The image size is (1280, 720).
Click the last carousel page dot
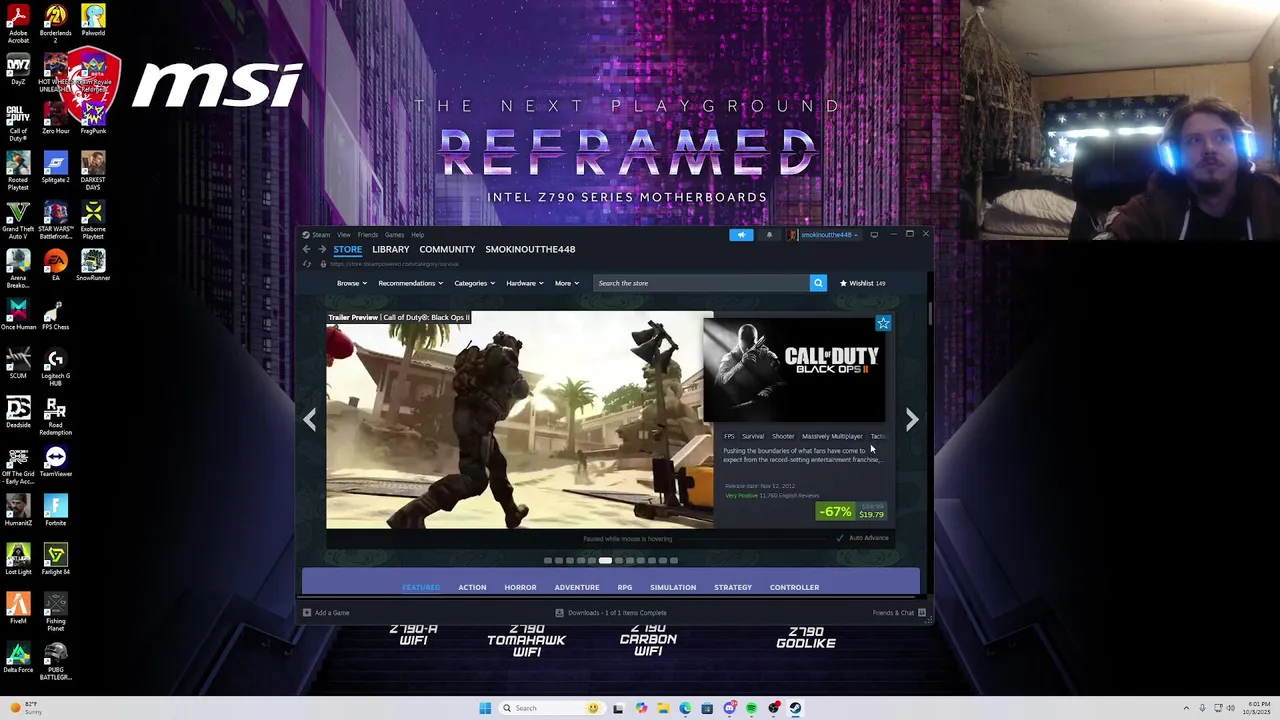tap(674, 561)
